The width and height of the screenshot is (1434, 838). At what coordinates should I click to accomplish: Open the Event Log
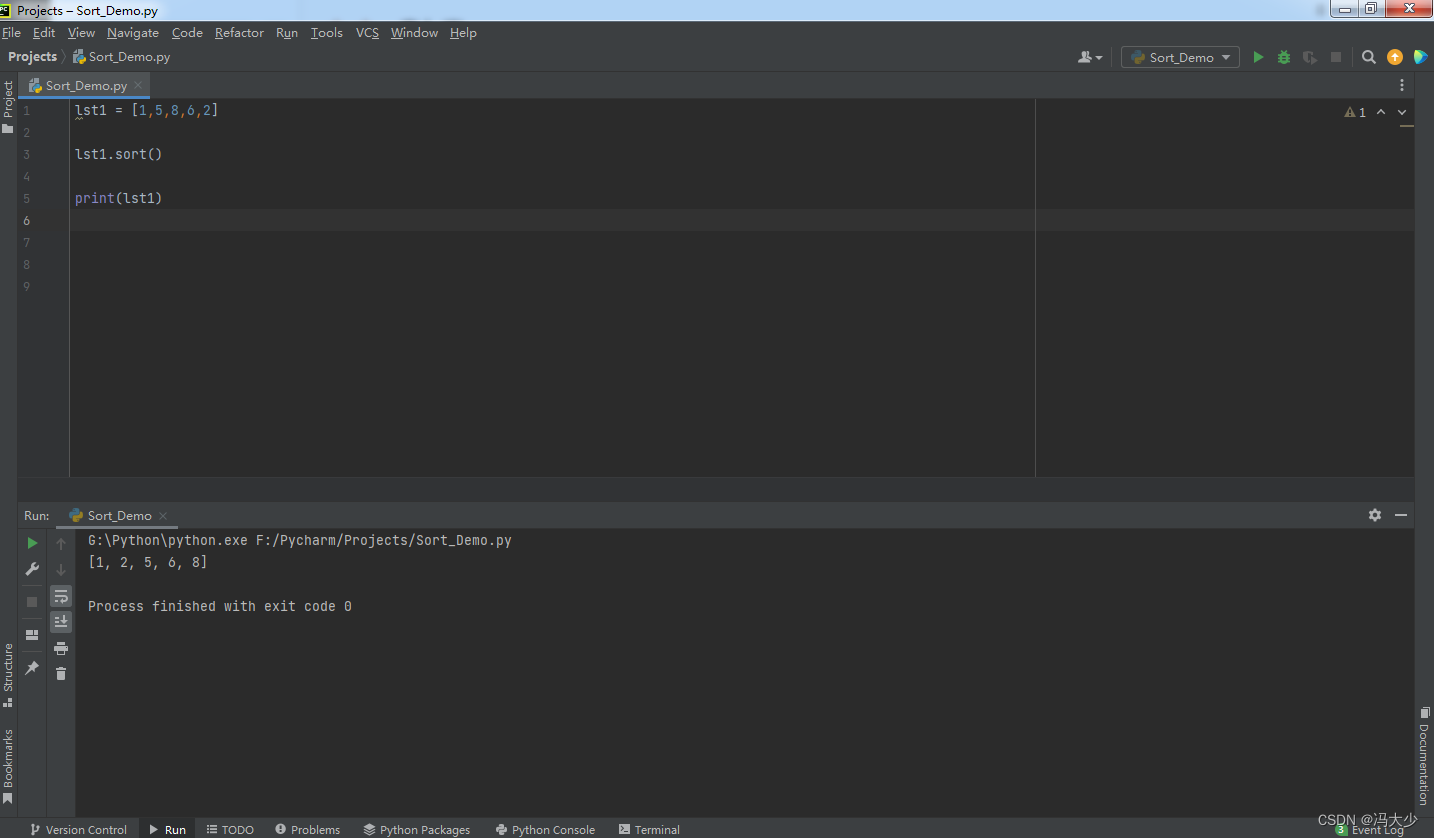tap(1370, 830)
